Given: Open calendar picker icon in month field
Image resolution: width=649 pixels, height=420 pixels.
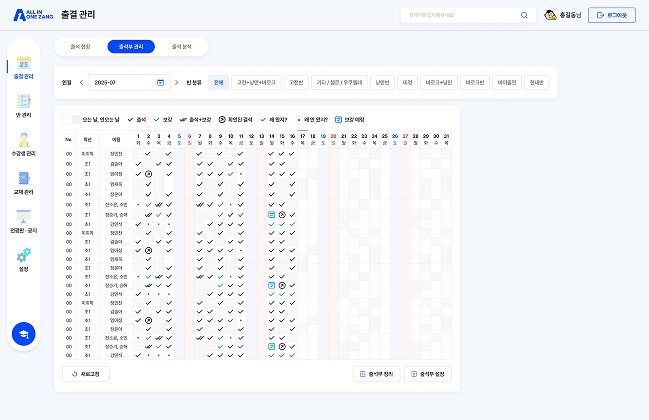Looking at the screenshot, I should (x=161, y=83).
